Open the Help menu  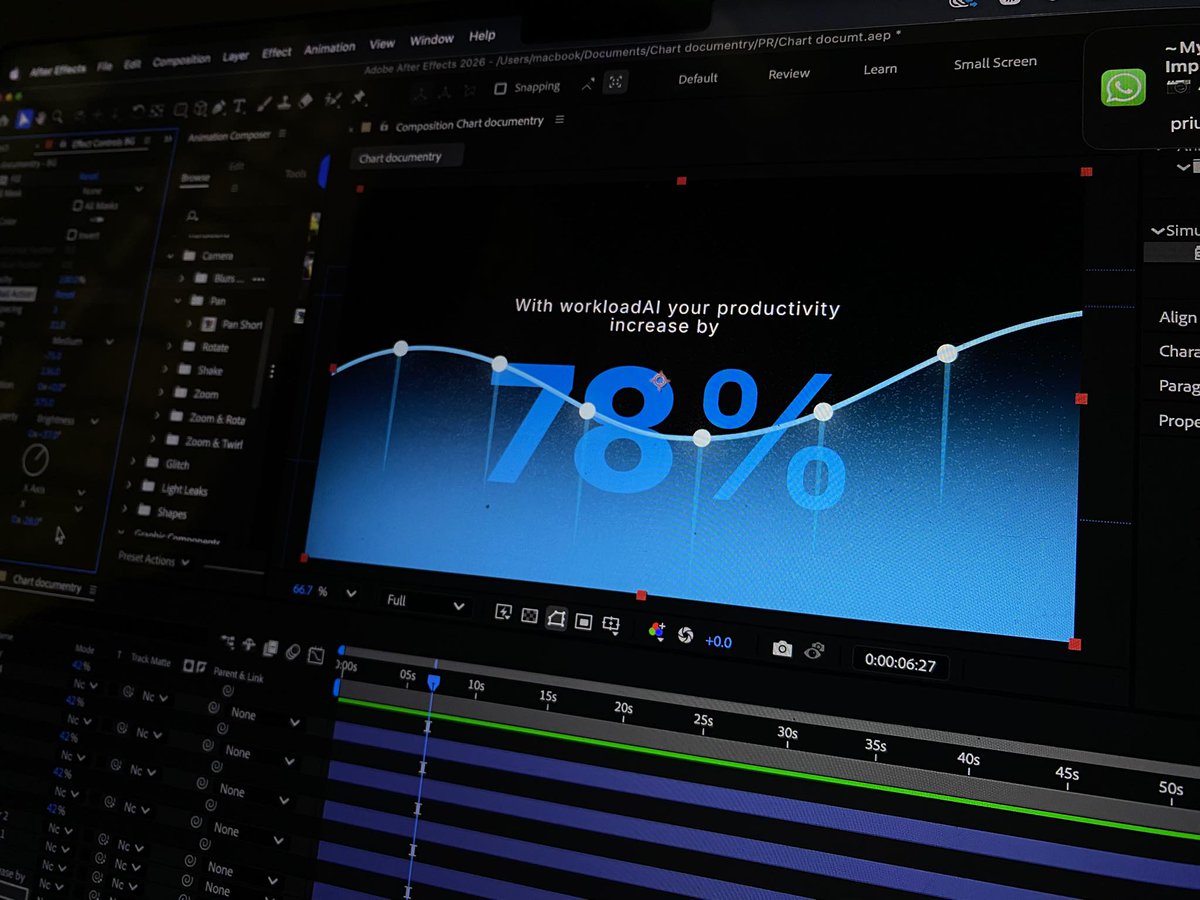click(x=482, y=36)
